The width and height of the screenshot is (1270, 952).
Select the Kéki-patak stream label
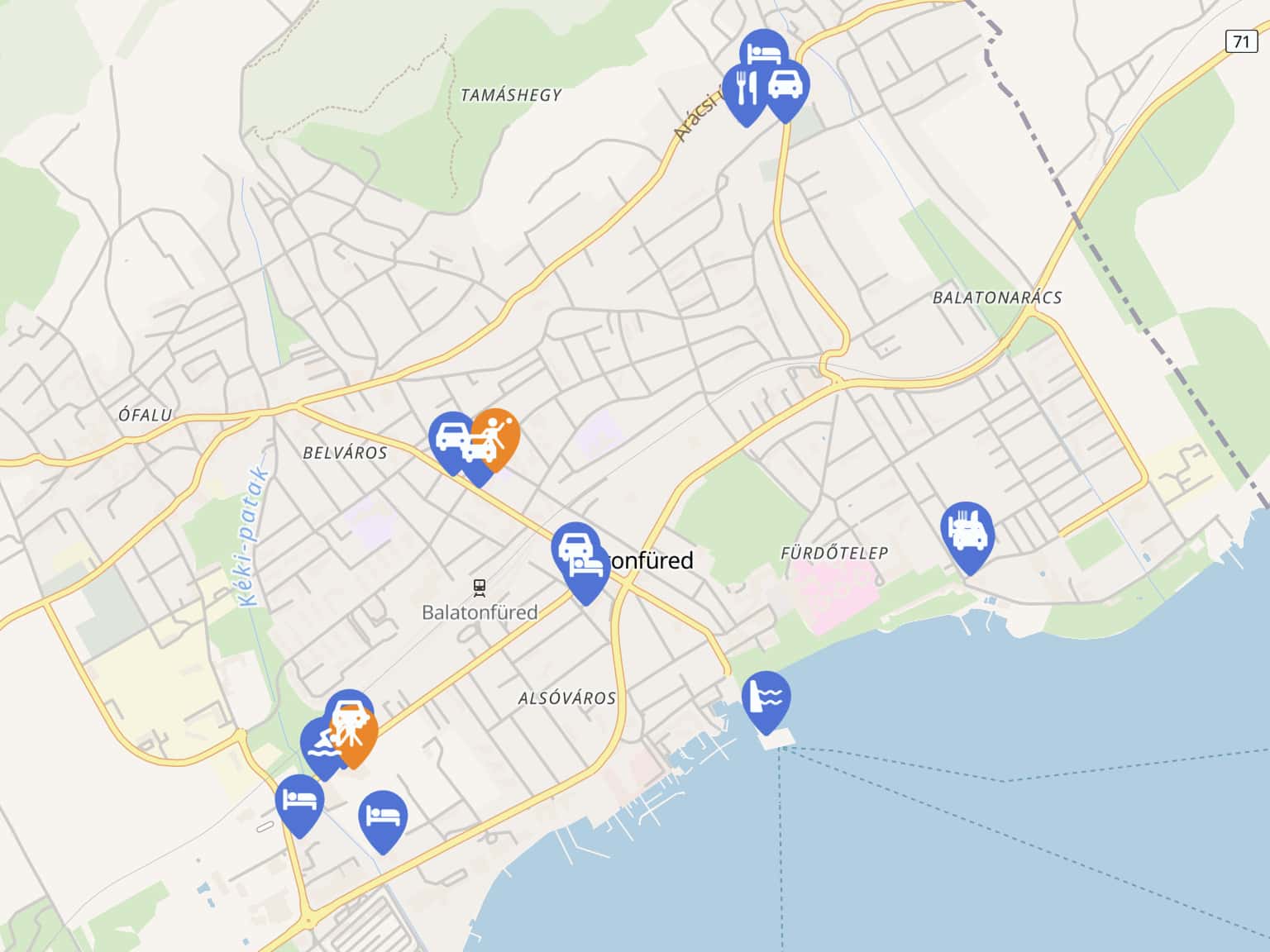(253, 537)
